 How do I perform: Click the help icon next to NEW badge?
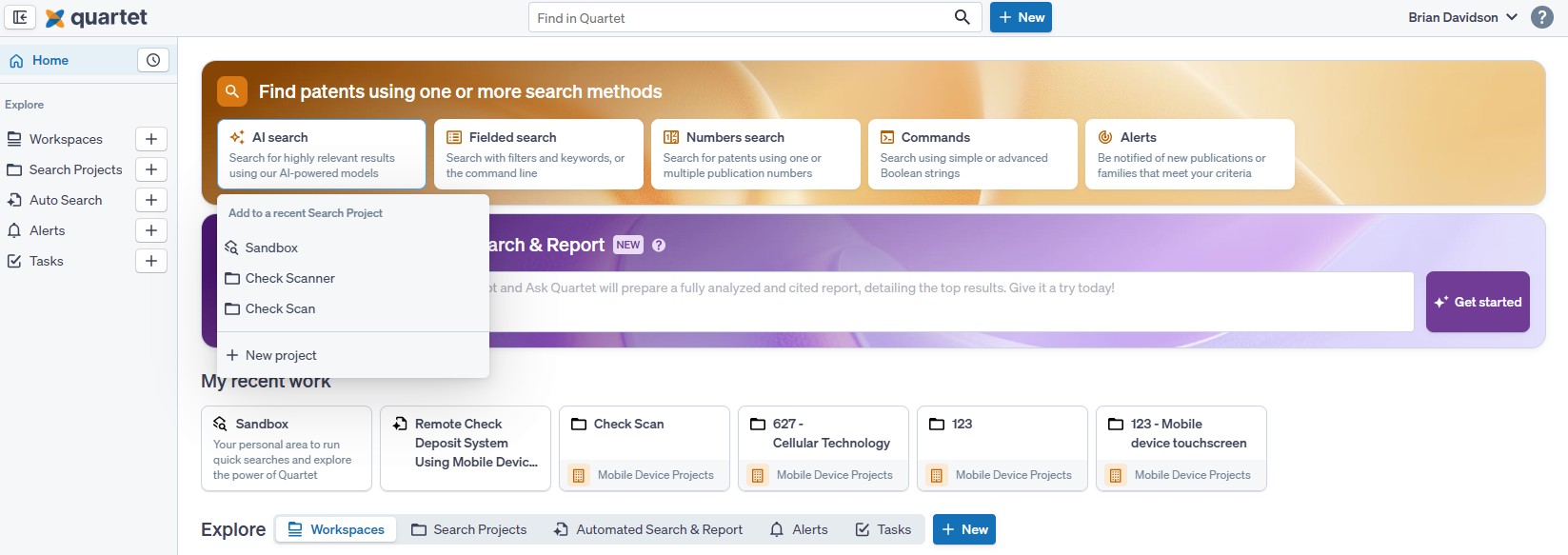[659, 245]
